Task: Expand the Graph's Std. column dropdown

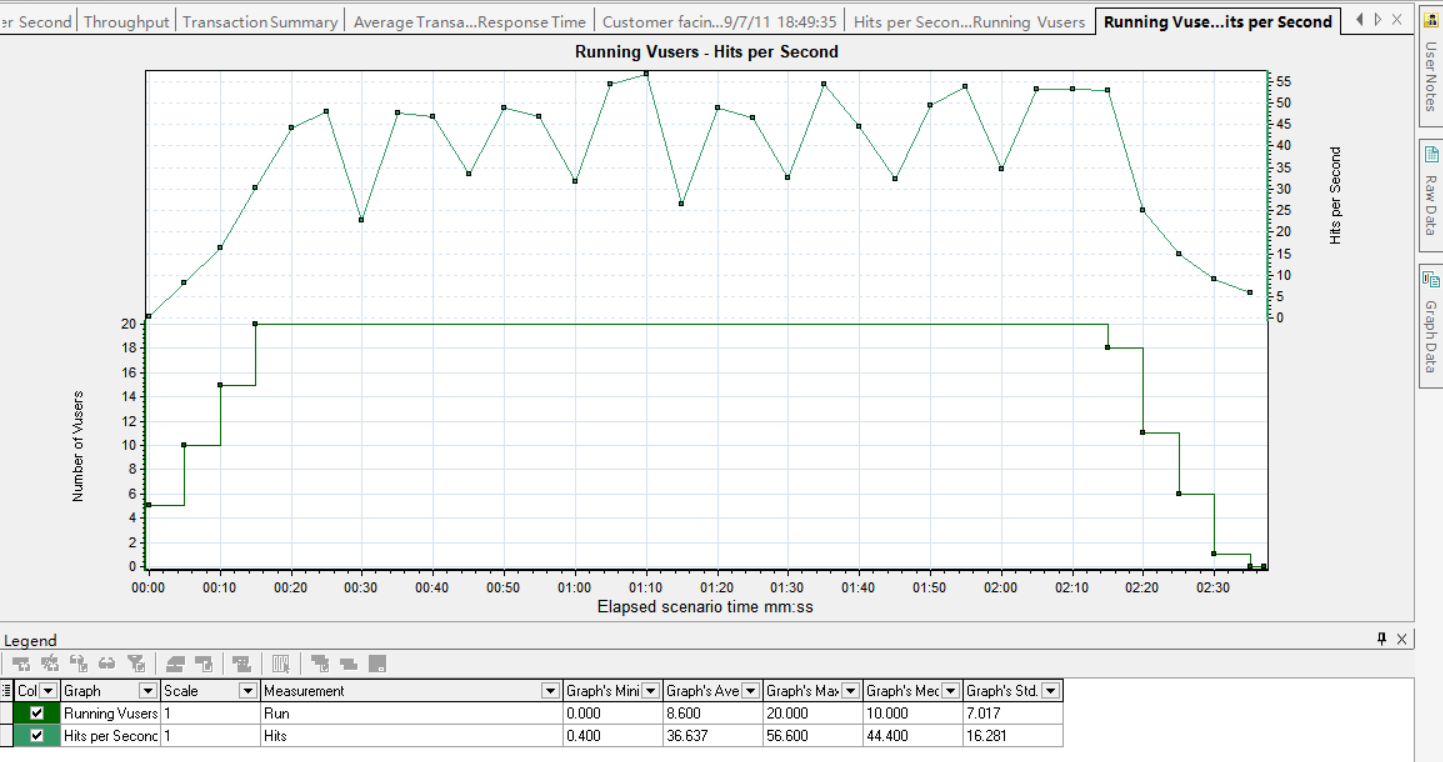Action: (x=1050, y=691)
